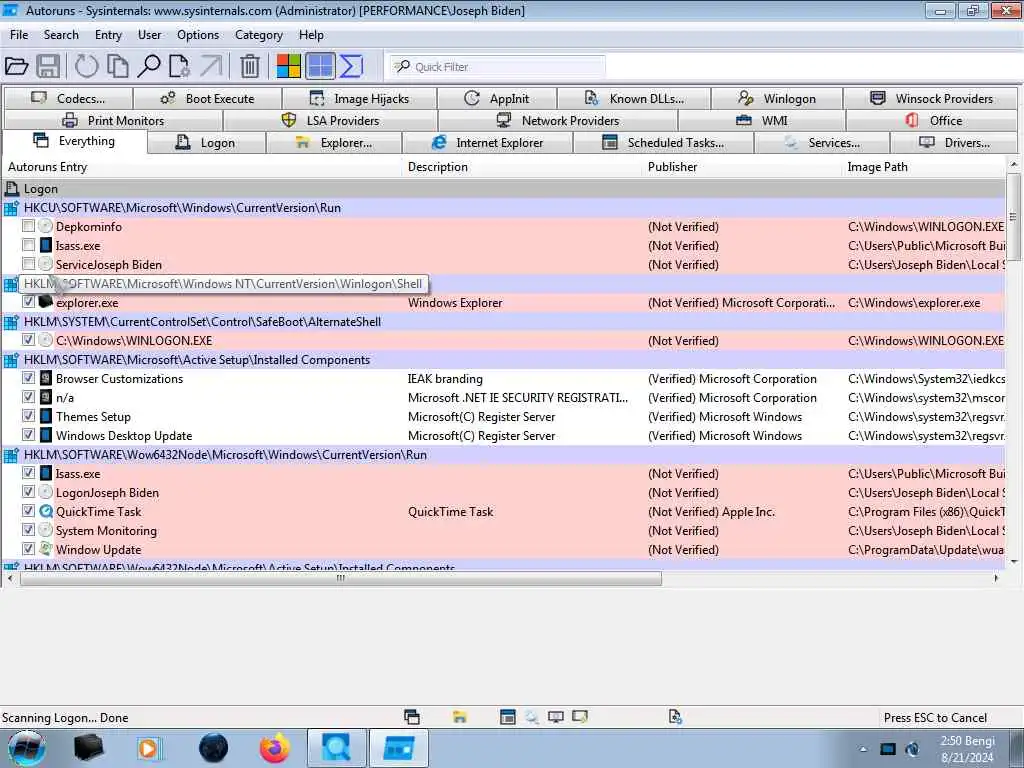1024x768 pixels.
Task: Switch to the Explorer tab
Action: tap(334, 142)
